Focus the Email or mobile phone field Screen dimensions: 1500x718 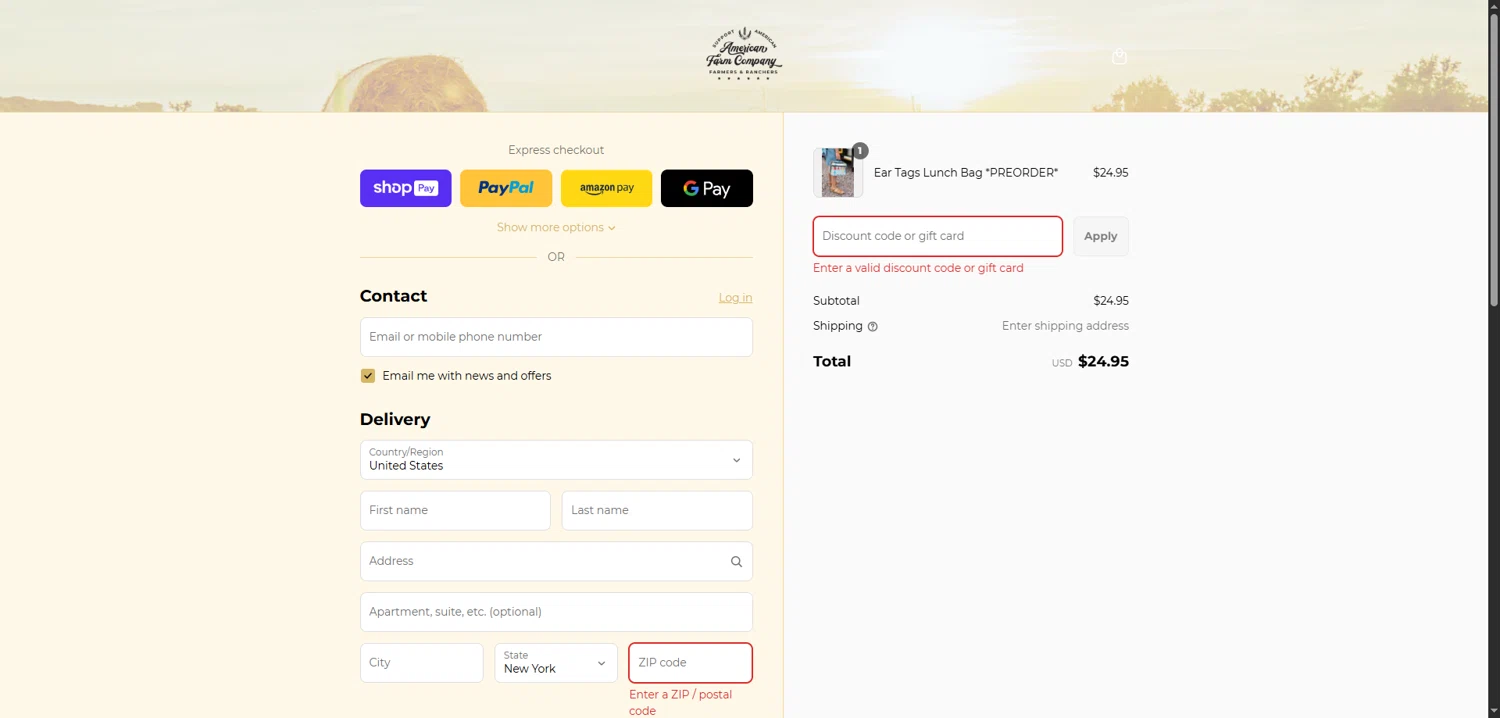tap(556, 337)
